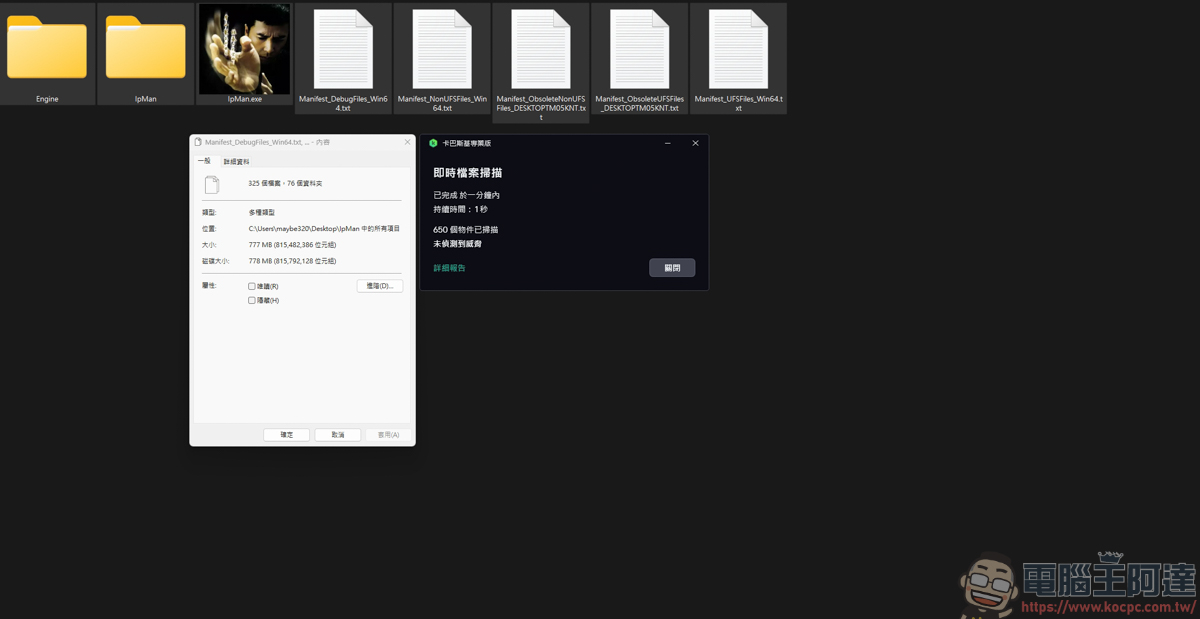
Task: Click the 卡巴斯基專業版 window title text
Action: click(x=467, y=143)
